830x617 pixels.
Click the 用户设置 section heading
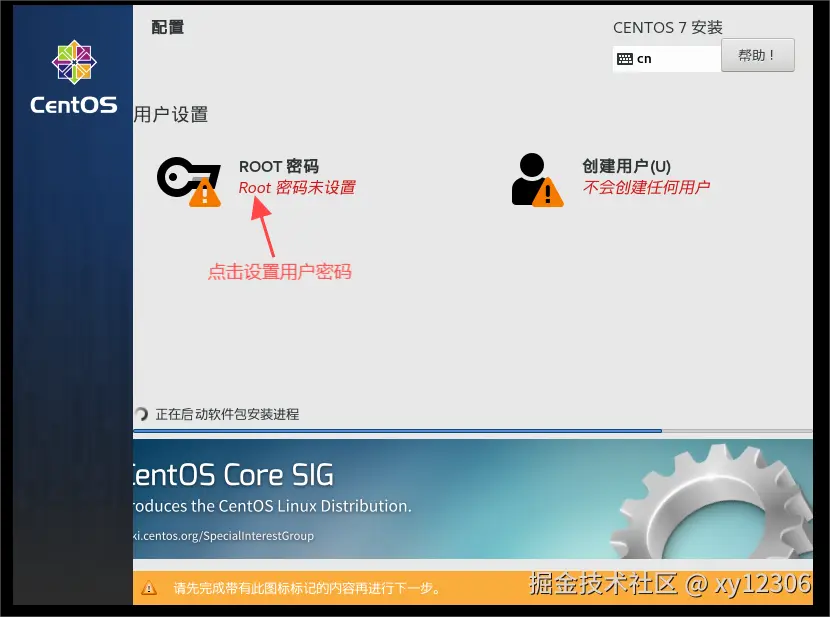[x=171, y=114]
